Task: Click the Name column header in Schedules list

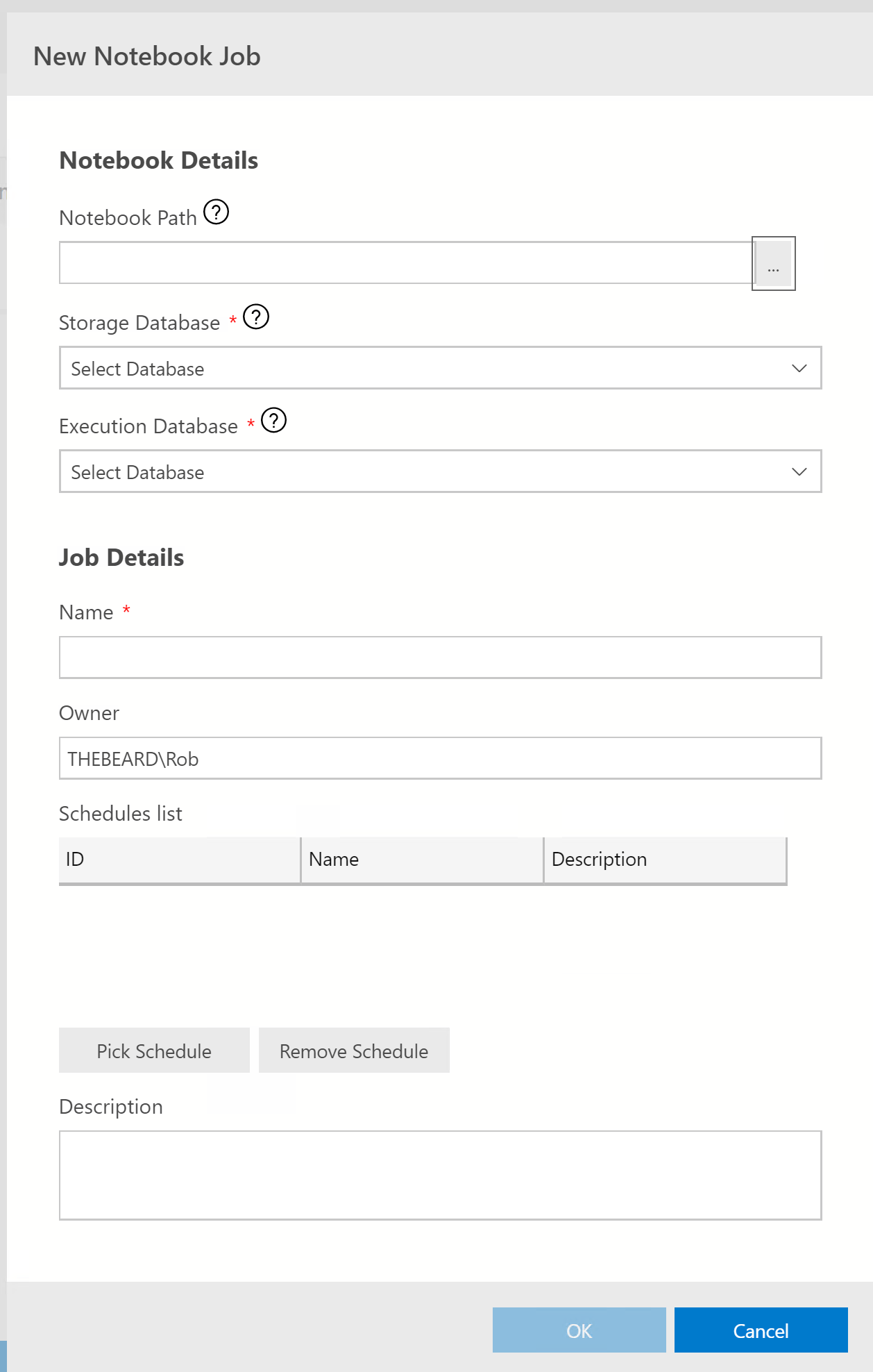Action: click(x=422, y=860)
